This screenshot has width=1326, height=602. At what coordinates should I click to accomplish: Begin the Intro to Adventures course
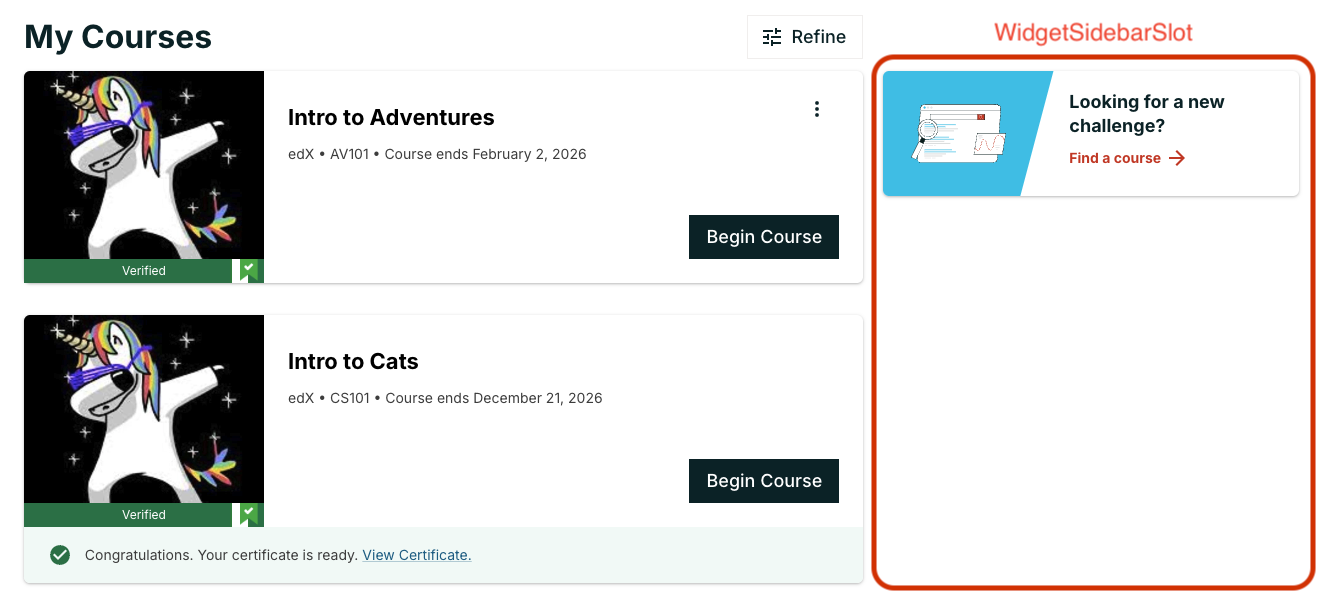(764, 237)
